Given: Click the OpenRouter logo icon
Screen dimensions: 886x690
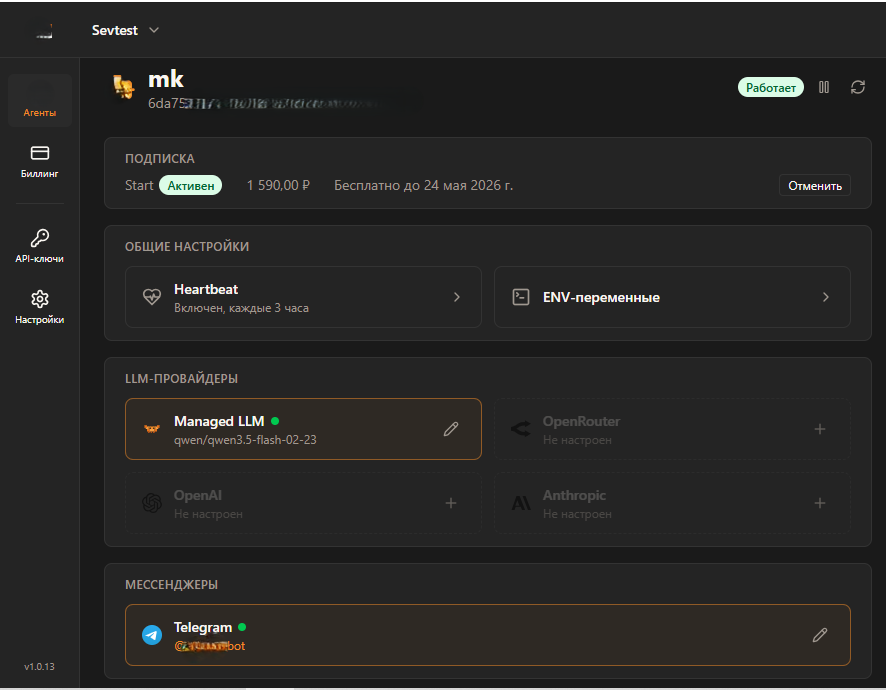Looking at the screenshot, I should [x=521, y=429].
